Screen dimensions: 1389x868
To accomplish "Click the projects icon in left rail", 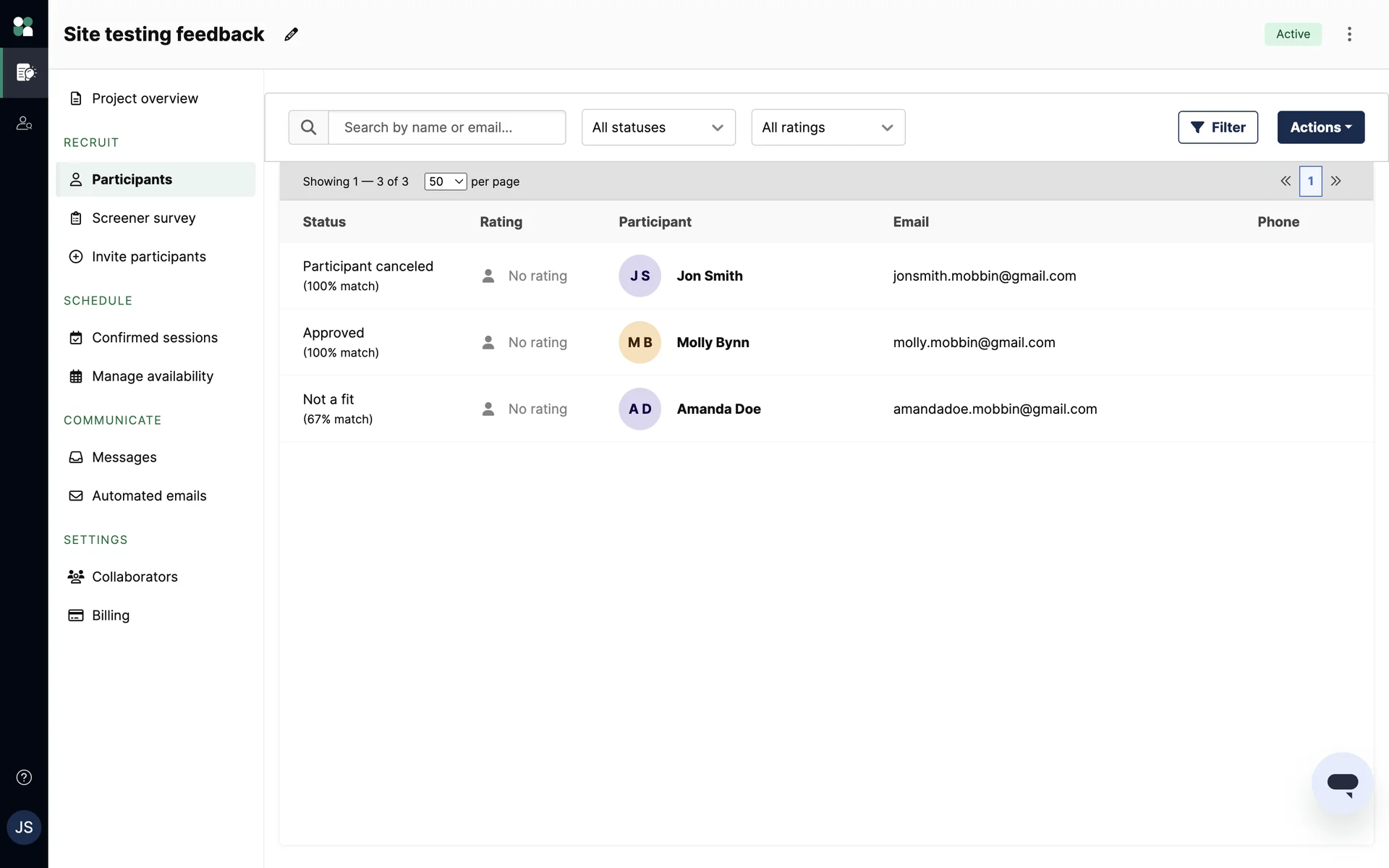I will (x=25, y=72).
